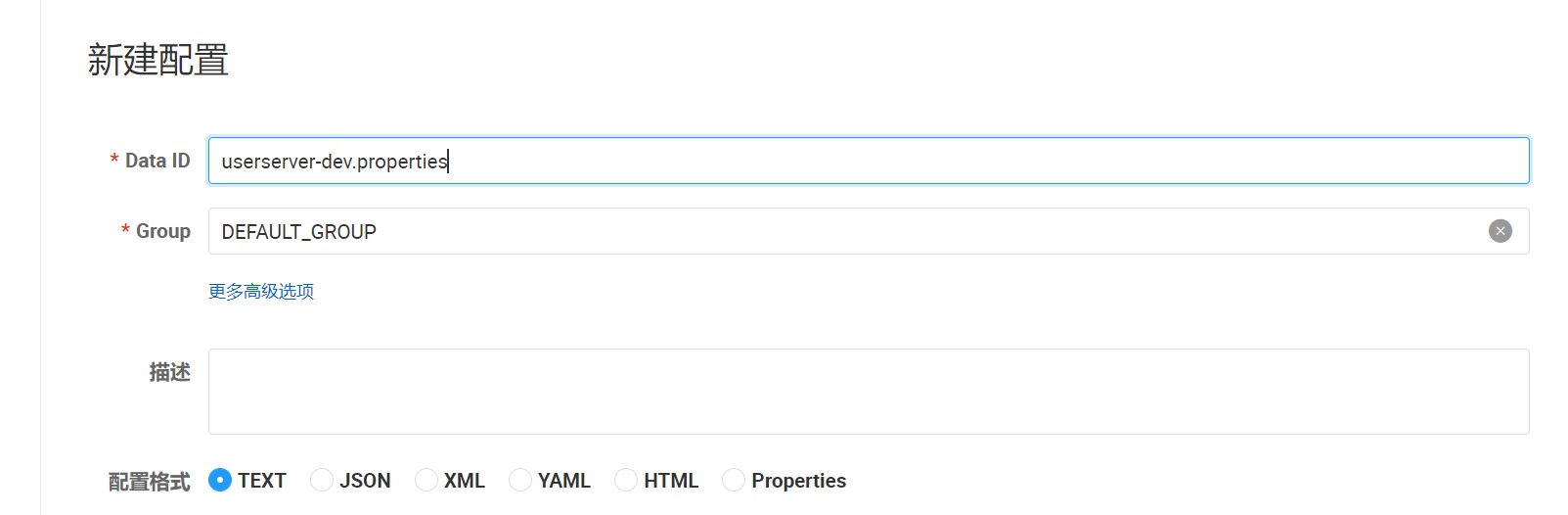1568x515 pixels.
Task: Select the TEXT format radio button
Action: pos(220,480)
